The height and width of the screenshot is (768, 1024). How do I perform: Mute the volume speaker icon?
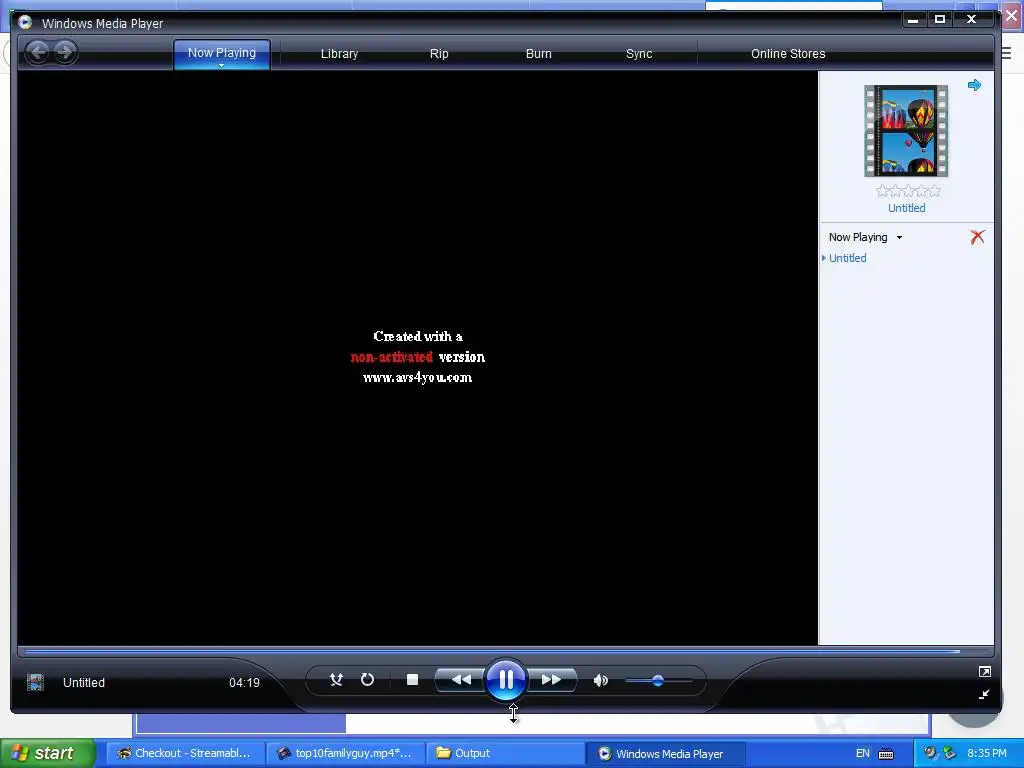click(601, 680)
